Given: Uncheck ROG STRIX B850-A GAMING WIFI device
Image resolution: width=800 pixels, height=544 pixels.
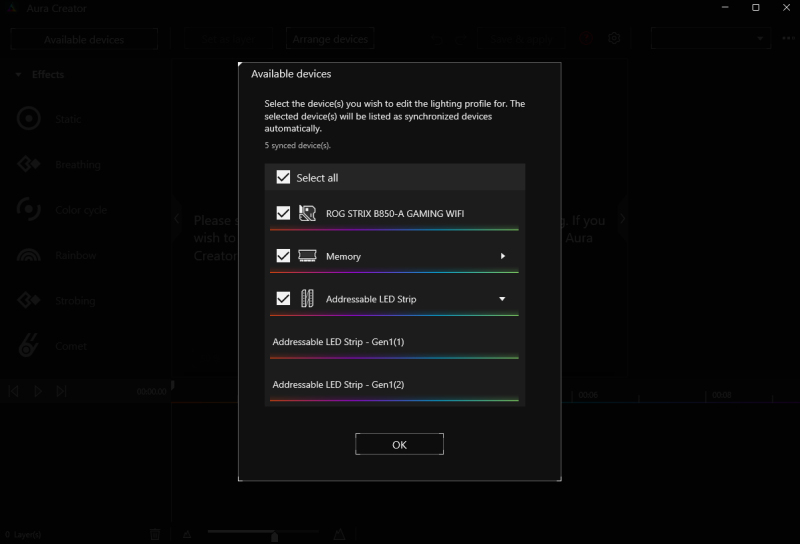Looking at the screenshot, I should click(x=283, y=213).
